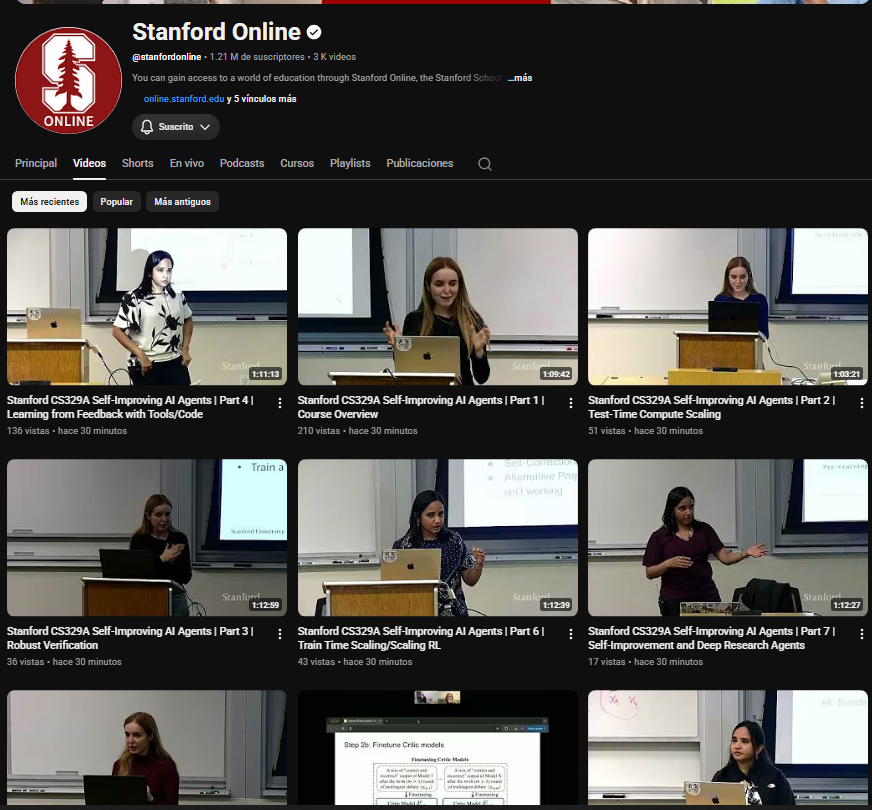Open the three-dot menu for Part 7 Deep Research
Screen dimensions: 872x810
point(861,634)
